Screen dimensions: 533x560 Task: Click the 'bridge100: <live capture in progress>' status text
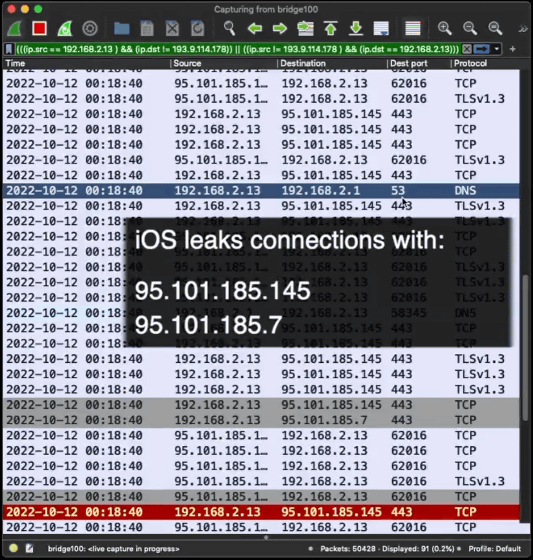coord(114,549)
